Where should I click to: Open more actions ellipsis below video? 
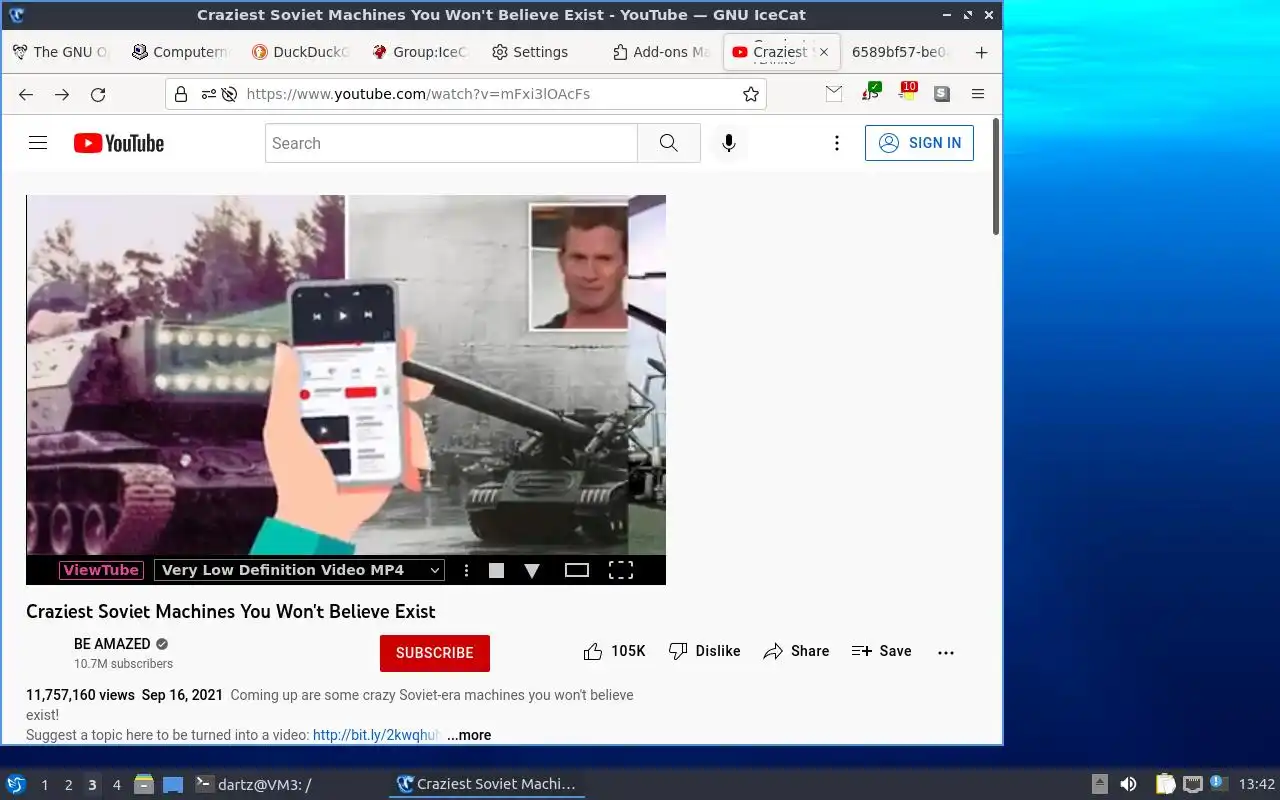[946, 652]
